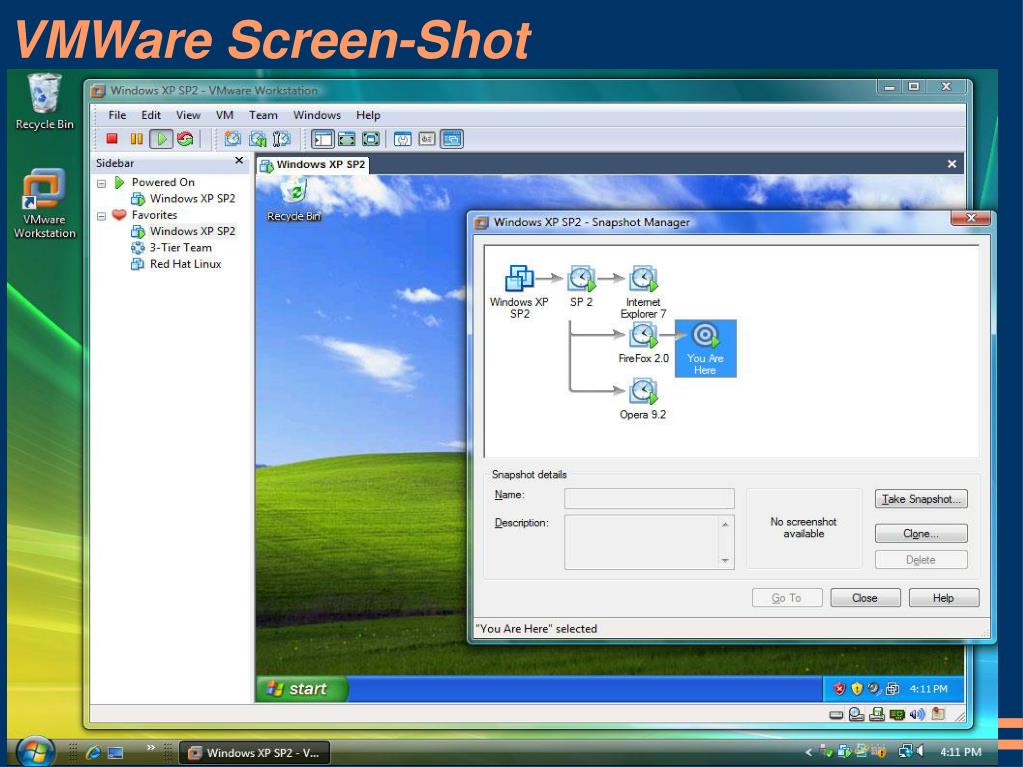Open the Team menu
Screen dimensions: 1023x767
pyautogui.click(x=263, y=115)
